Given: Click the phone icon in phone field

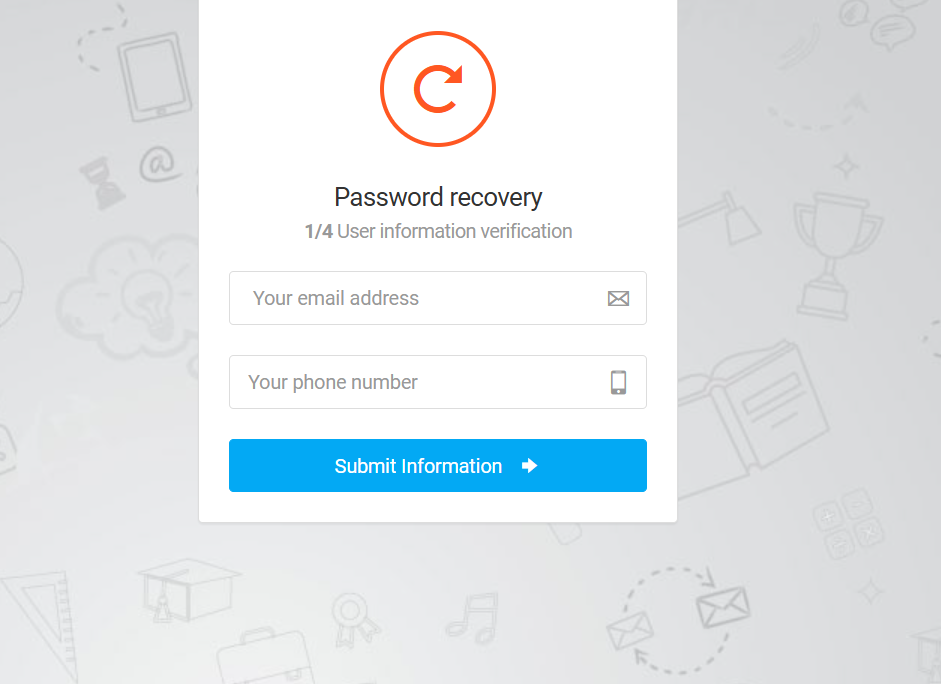Looking at the screenshot, I should click(618, 382).
